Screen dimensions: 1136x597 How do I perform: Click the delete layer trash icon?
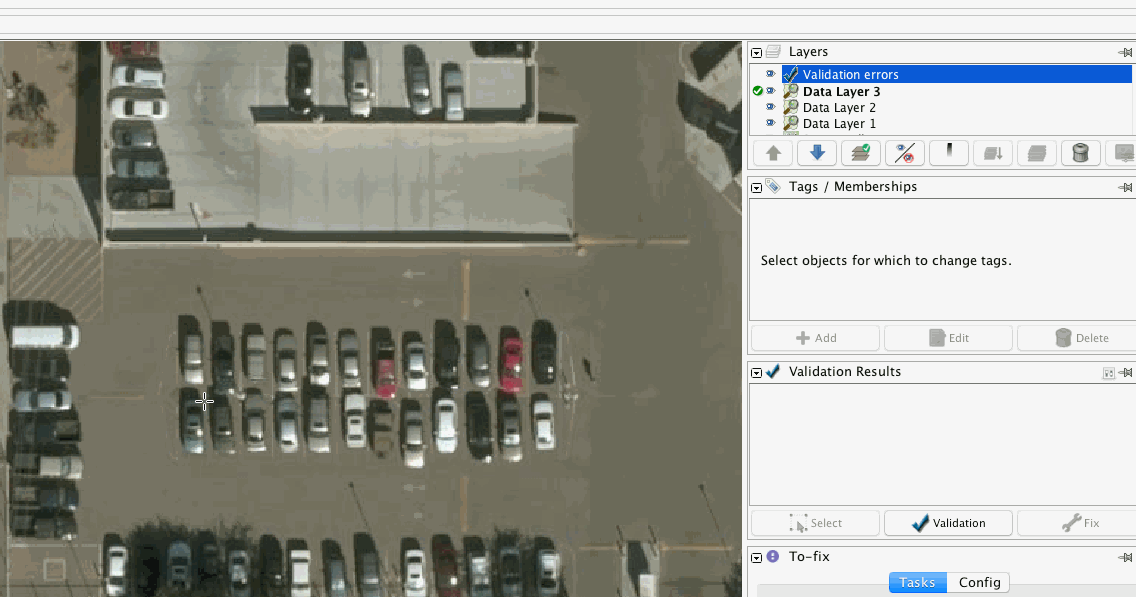[x=1080, y=152]
